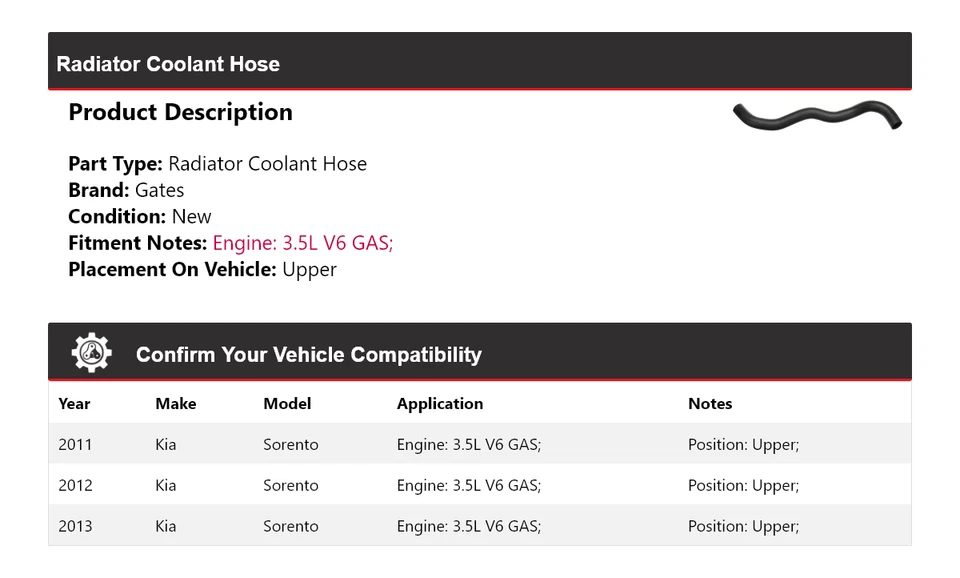This screenshot has height=578, width=960.
Task: Click the Condition: New line
Action: coord(140,217)
